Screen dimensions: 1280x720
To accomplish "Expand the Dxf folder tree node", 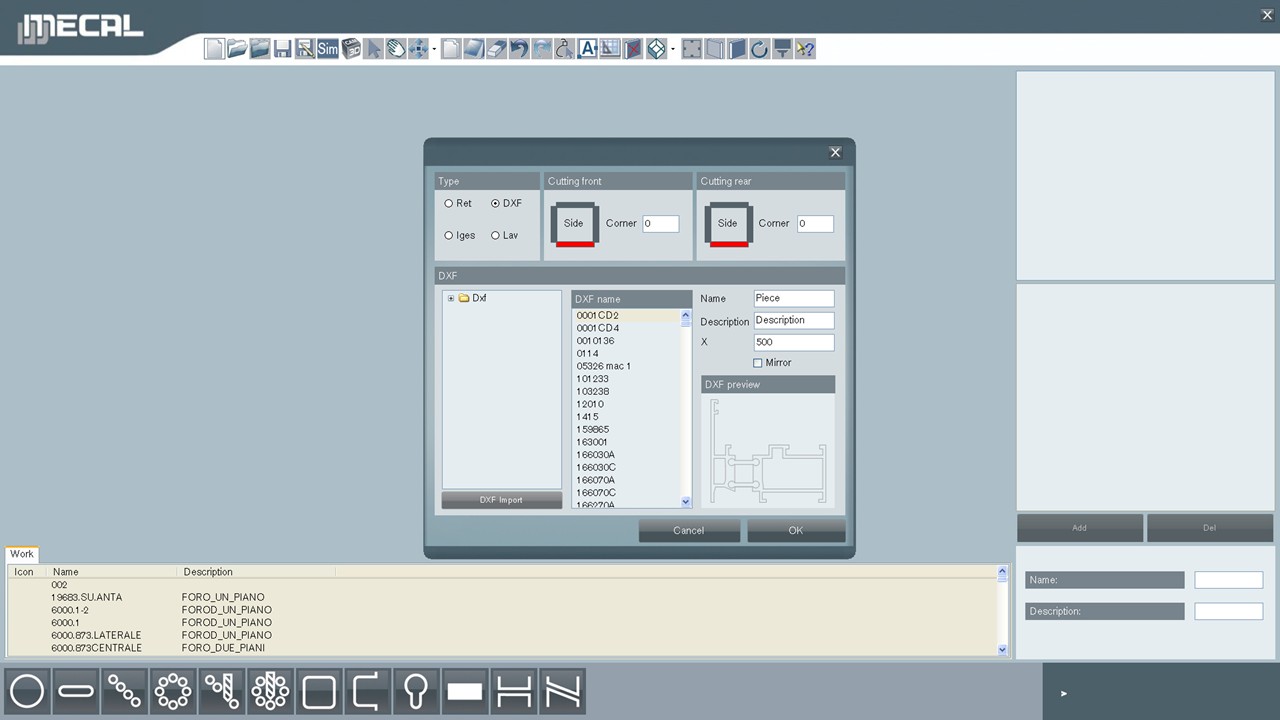I will coord(451,298).
